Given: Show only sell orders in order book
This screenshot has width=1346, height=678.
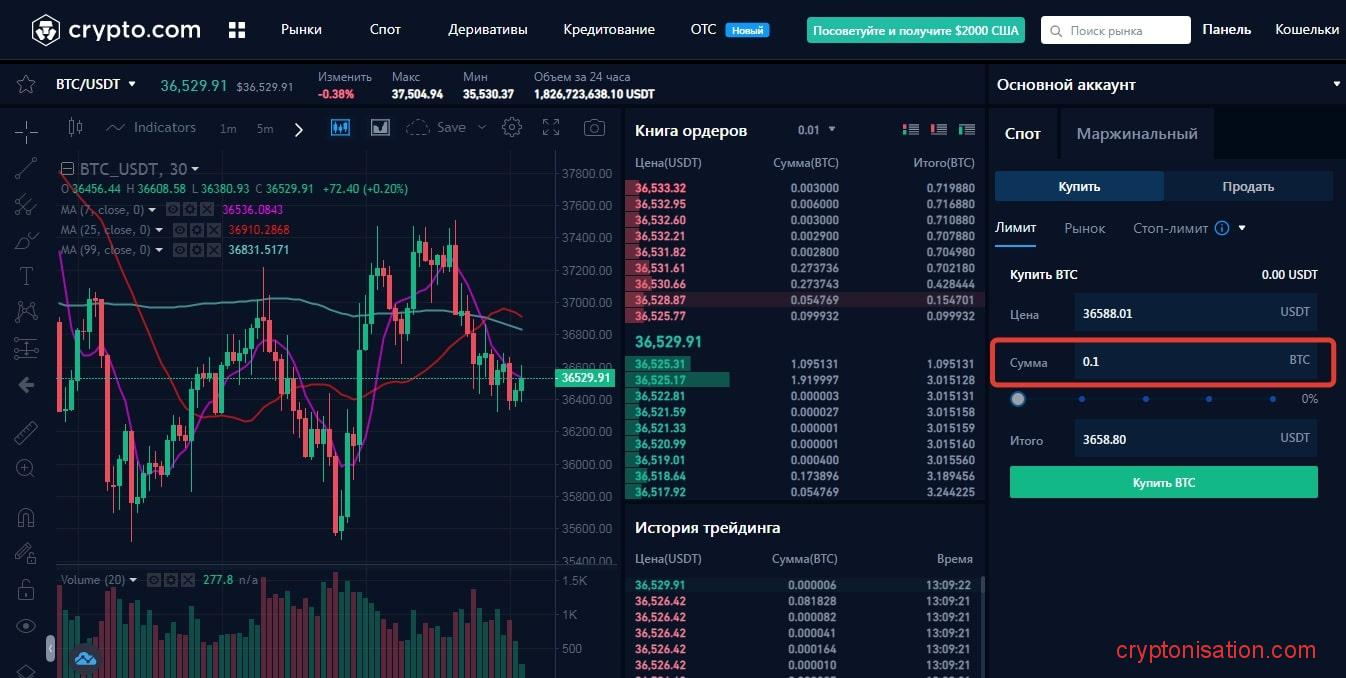Looking at the screenshot, I should point(938,129).
